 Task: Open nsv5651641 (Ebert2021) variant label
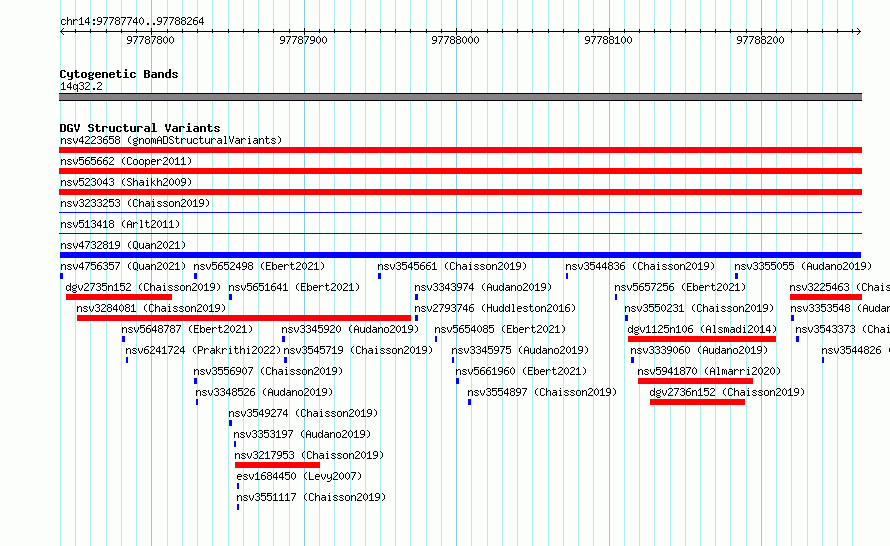coord(295,287)
